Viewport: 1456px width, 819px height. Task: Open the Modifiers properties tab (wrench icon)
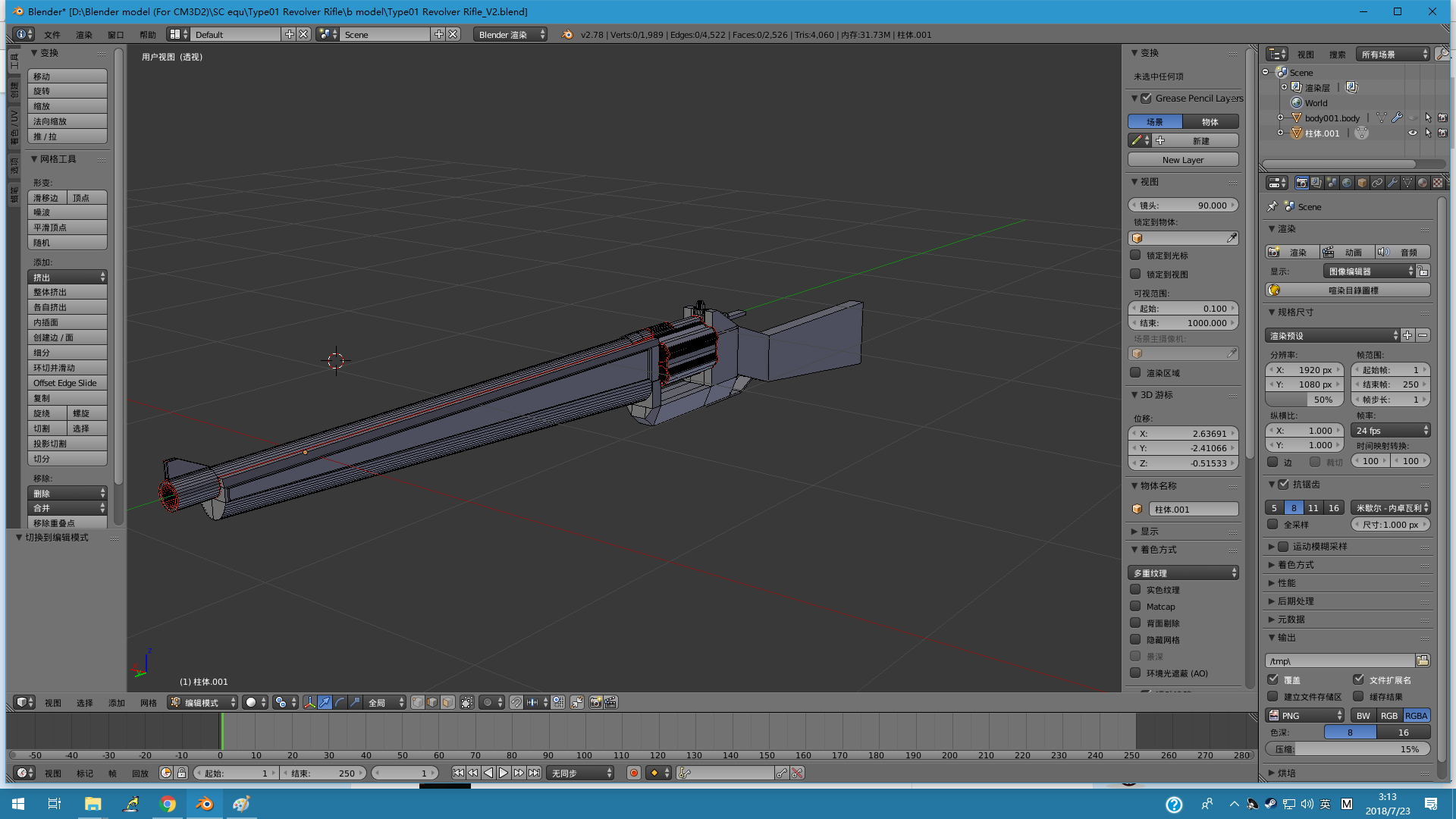(x=1392, y=183)
